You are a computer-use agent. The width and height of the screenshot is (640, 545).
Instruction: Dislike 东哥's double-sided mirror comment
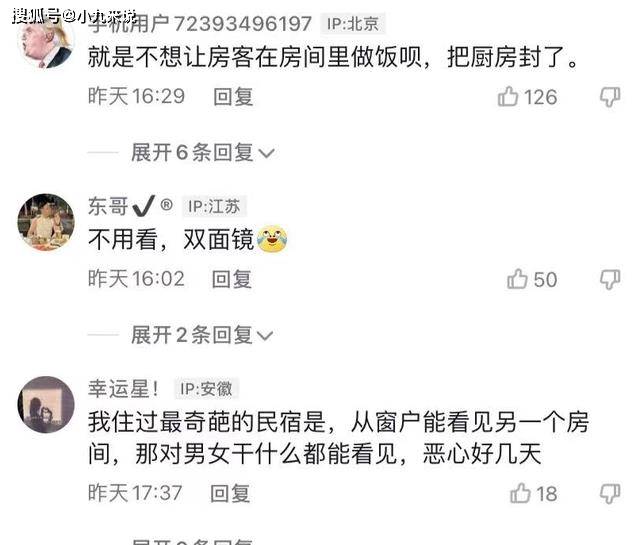(610, 280)
